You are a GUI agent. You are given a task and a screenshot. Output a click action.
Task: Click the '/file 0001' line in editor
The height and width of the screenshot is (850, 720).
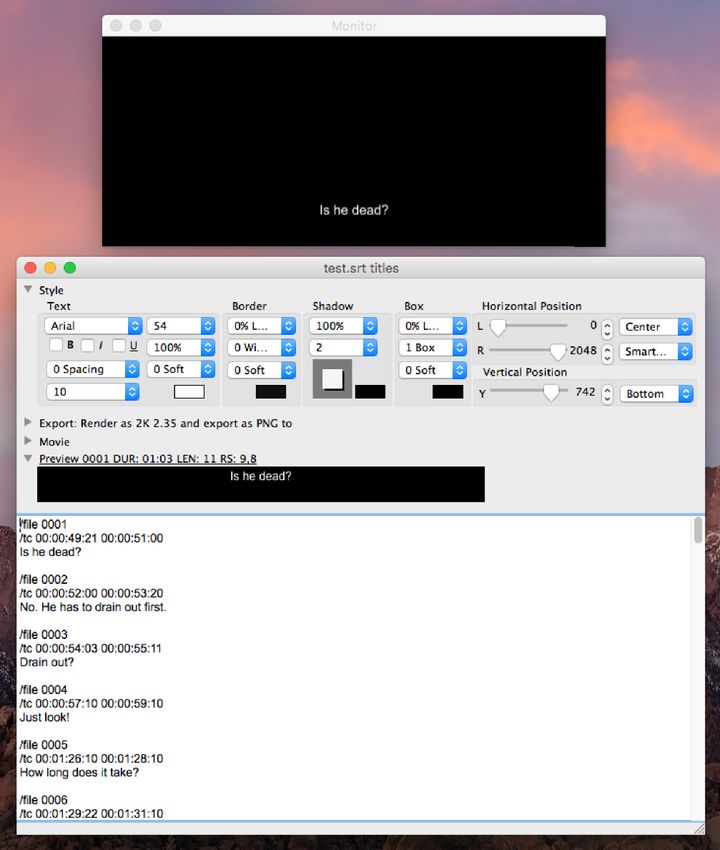pos(43,524)
